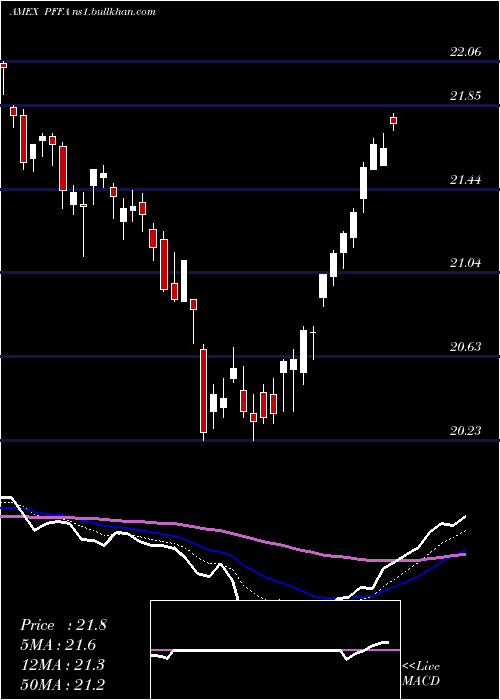Select the 21.04 price level label

[466, 262]
